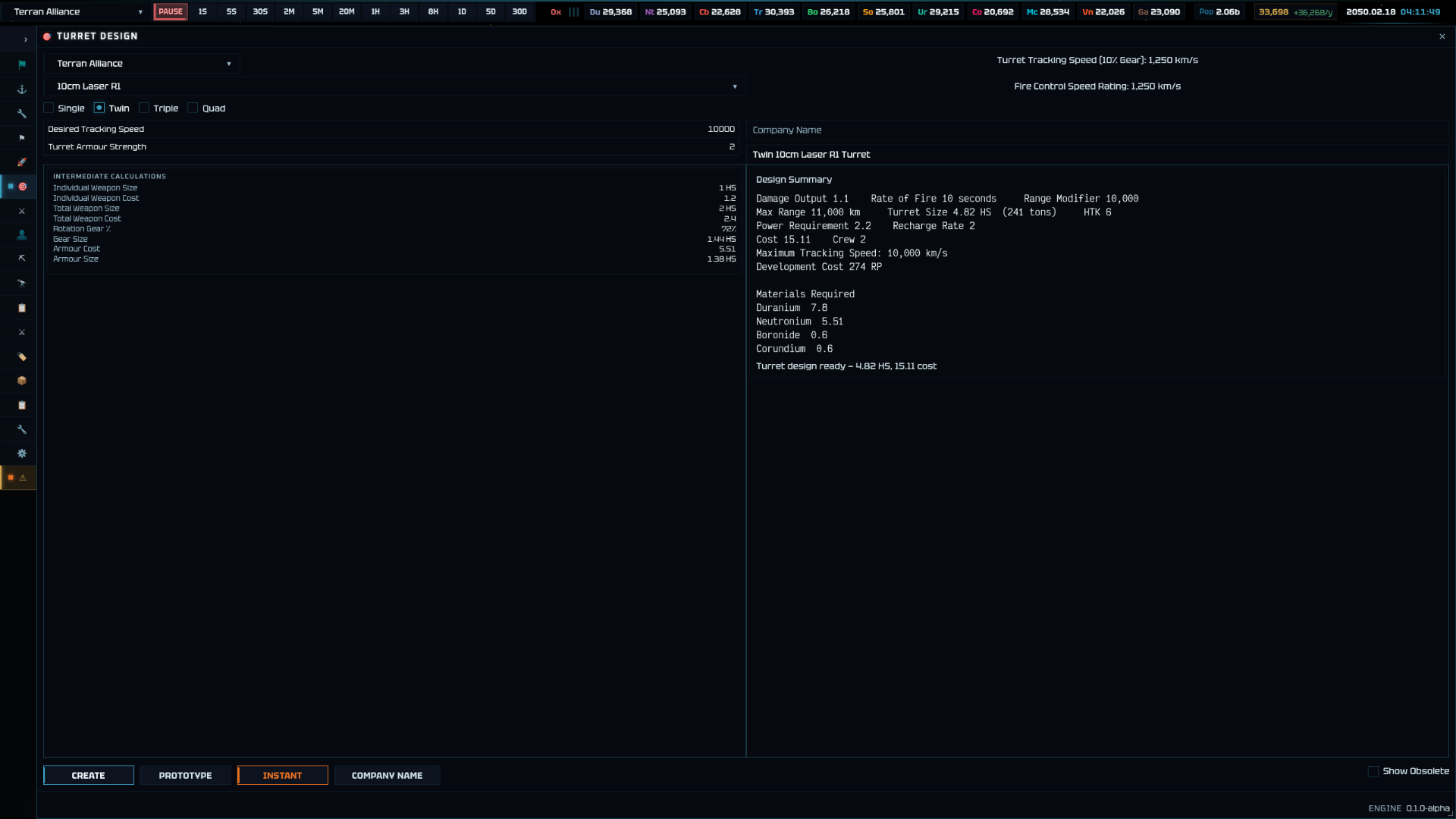This screenshot has height=819, width=1456.
Task: Select the 3H time increment
Action: click(x=404, y=12)
